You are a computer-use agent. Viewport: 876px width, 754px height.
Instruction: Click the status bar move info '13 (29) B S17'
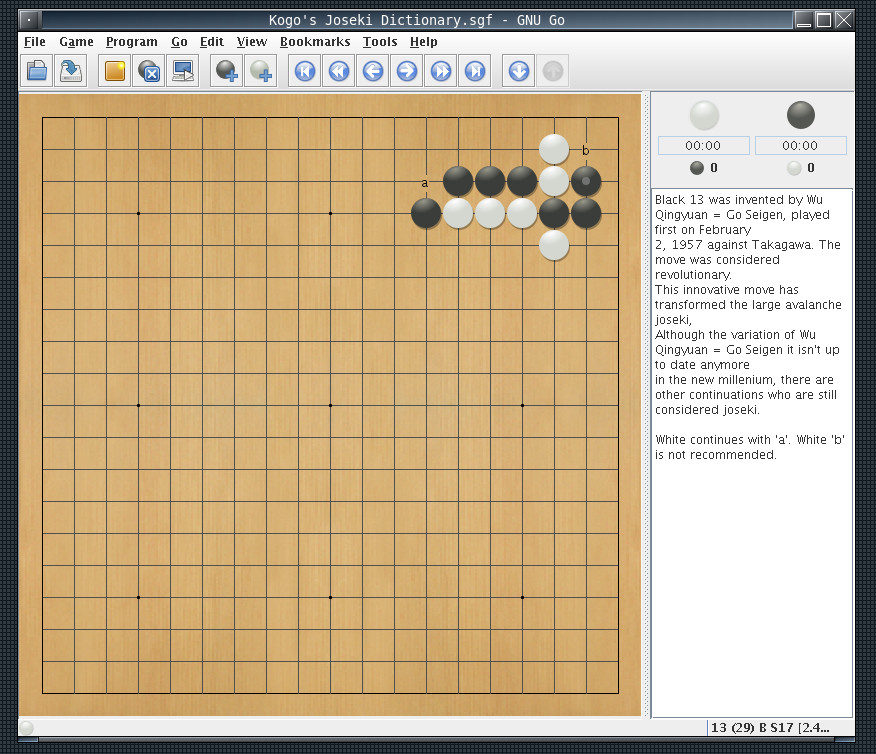pos(752,728)
